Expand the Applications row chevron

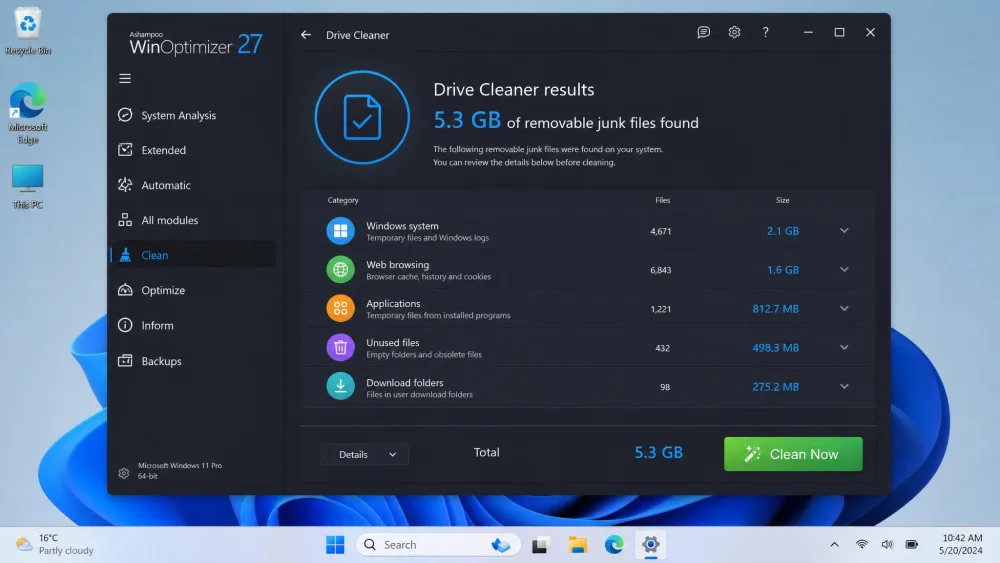[x=844, y=309]
